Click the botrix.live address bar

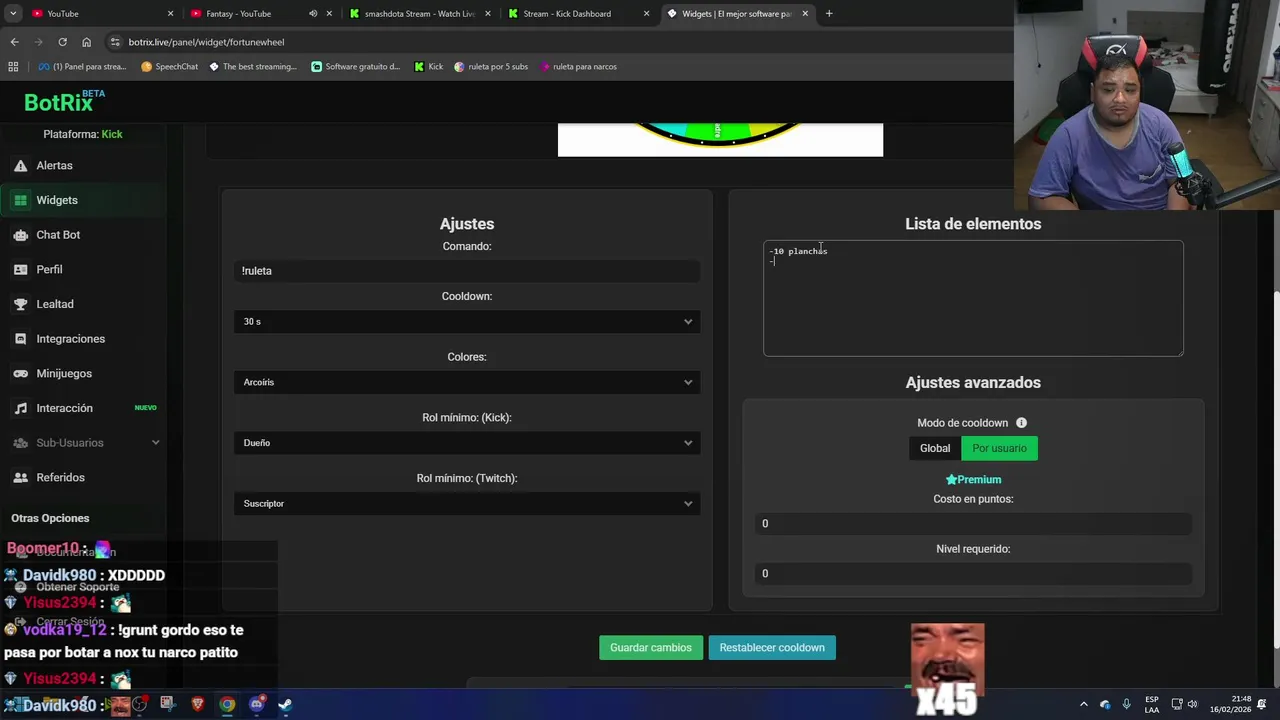[560, 42]
